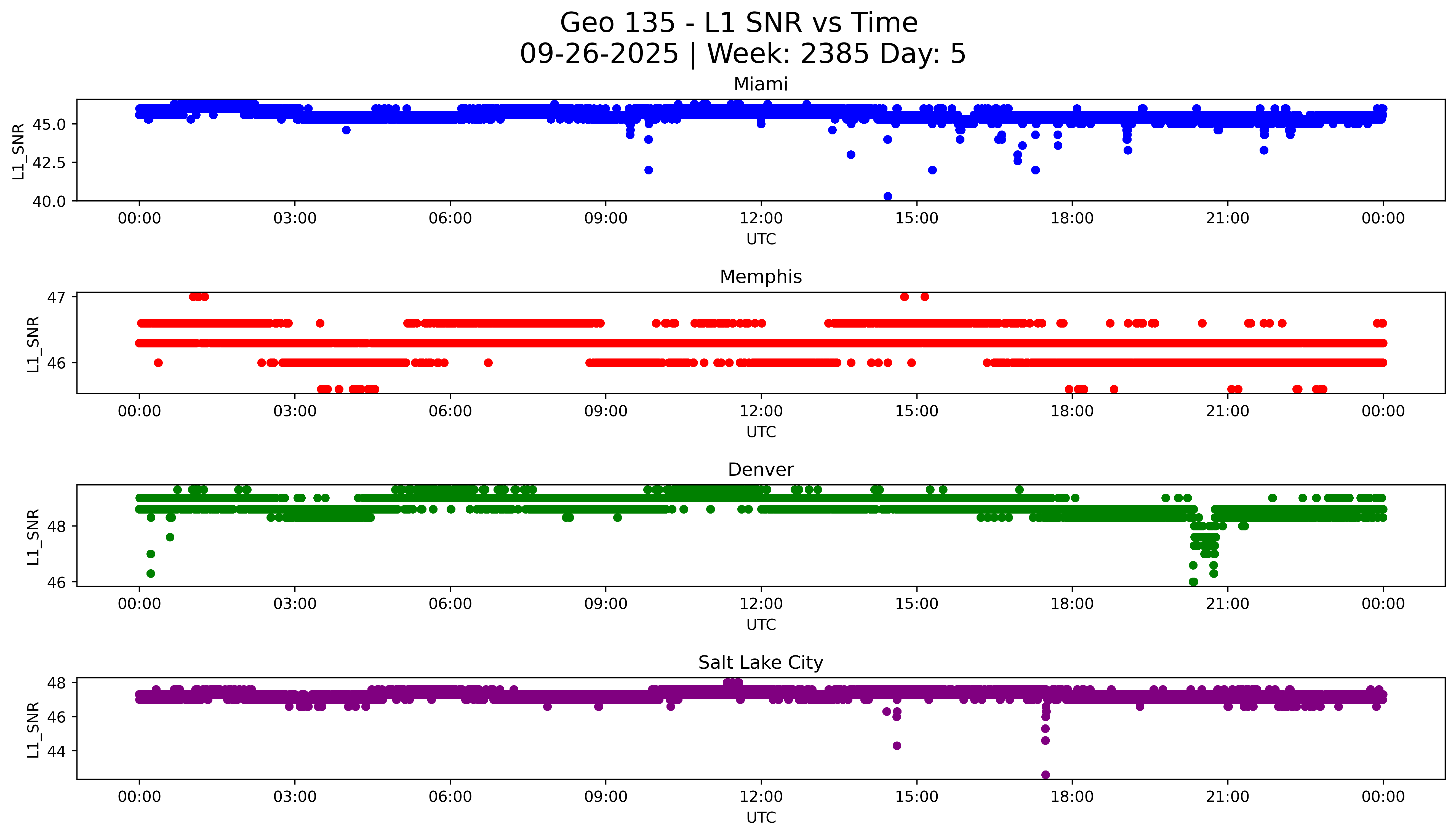
Task: Click the Miami subplot title
Action: click(760, 84)
